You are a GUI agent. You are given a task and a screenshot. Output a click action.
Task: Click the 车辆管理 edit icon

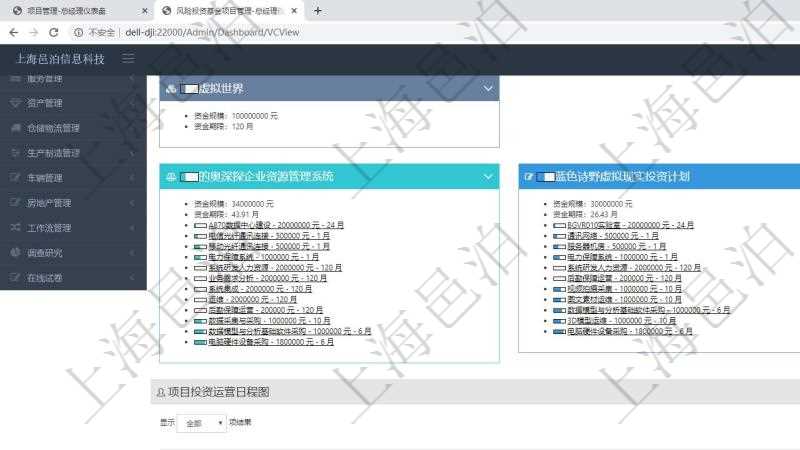[15, 178]
